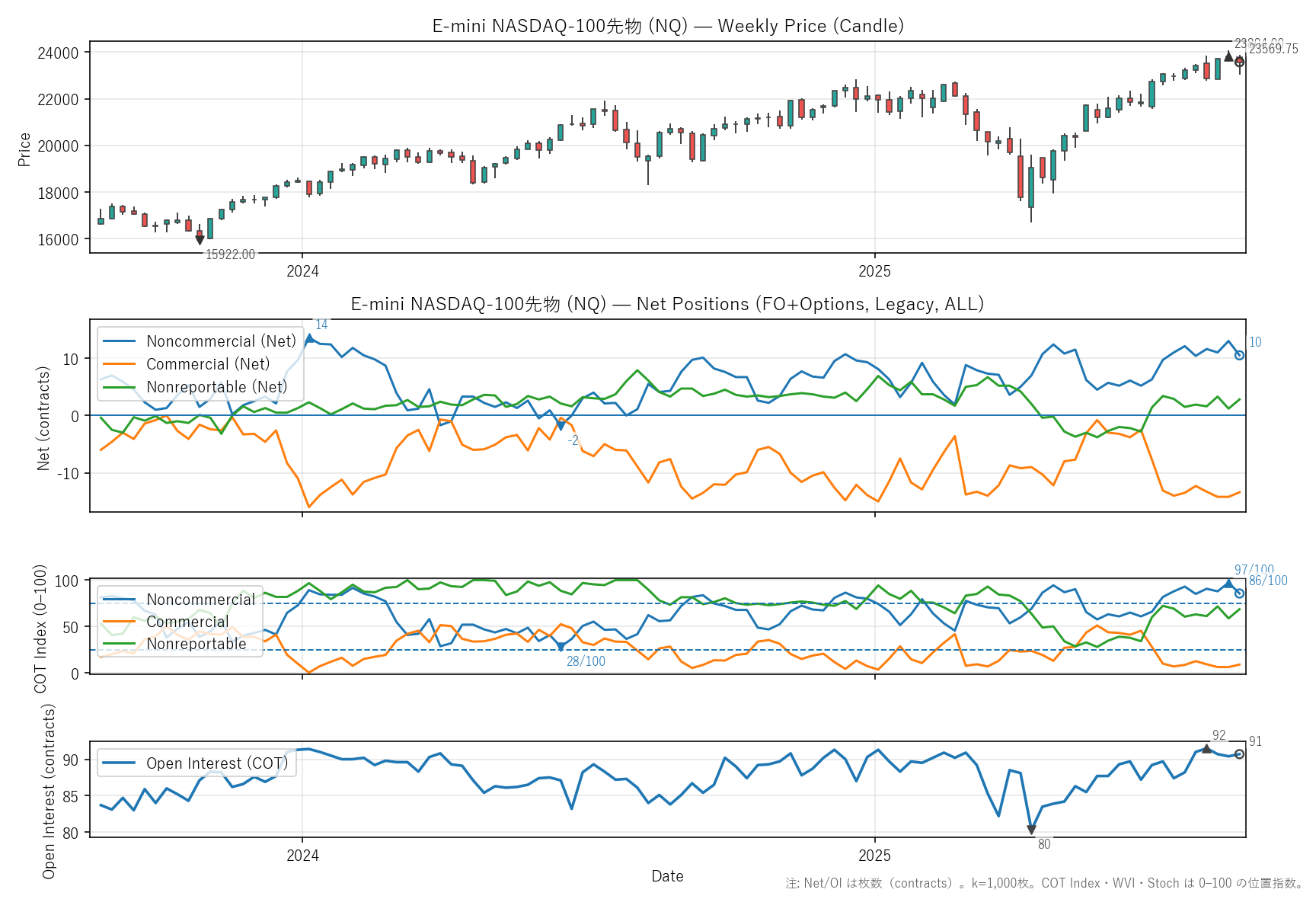Select the 'Commercial (Net)' legend entry

[x=208, y=364]
